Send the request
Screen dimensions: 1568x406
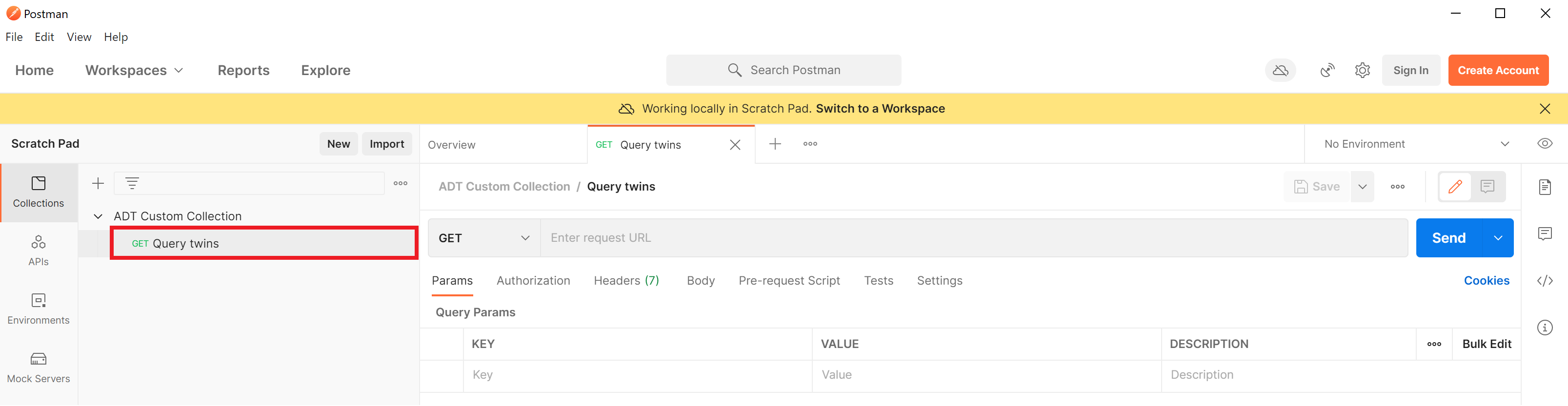[1448, 238]
